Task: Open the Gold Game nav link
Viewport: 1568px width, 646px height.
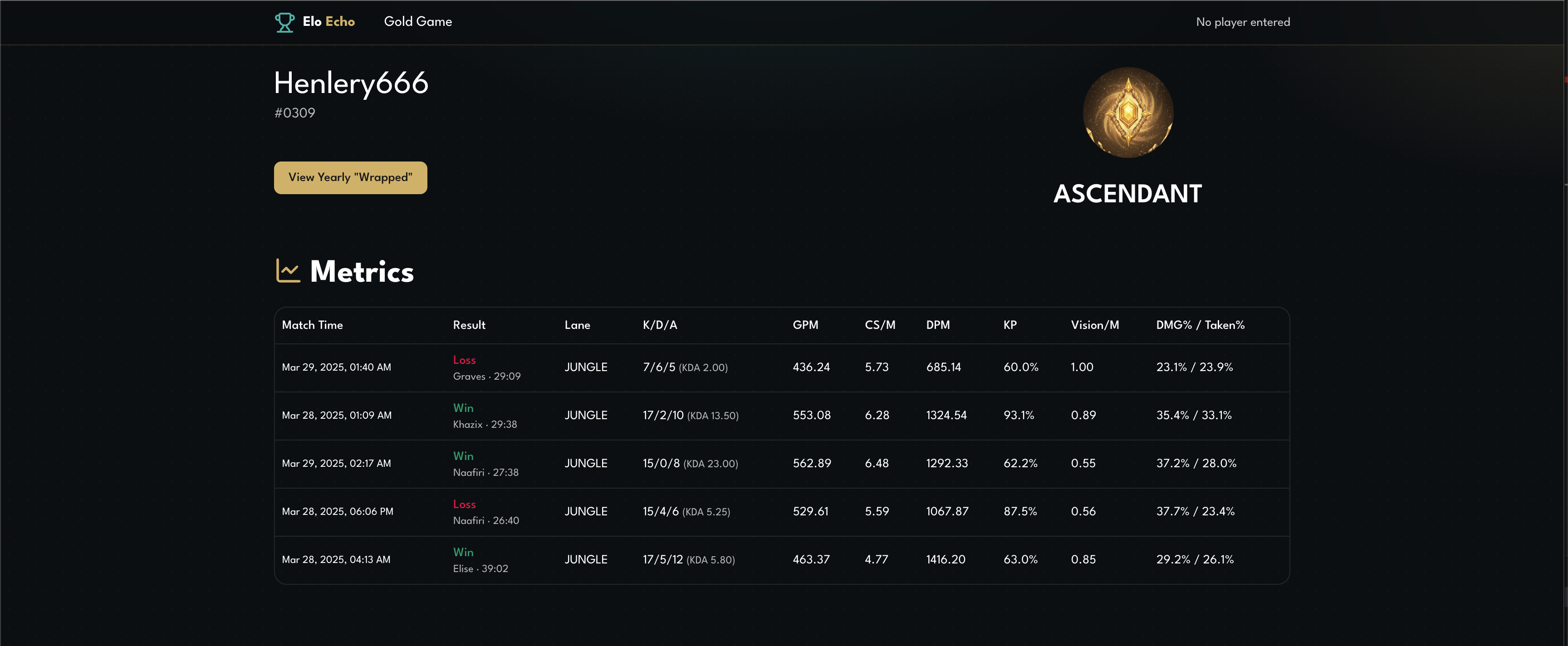Action: [x=417, y=22]
